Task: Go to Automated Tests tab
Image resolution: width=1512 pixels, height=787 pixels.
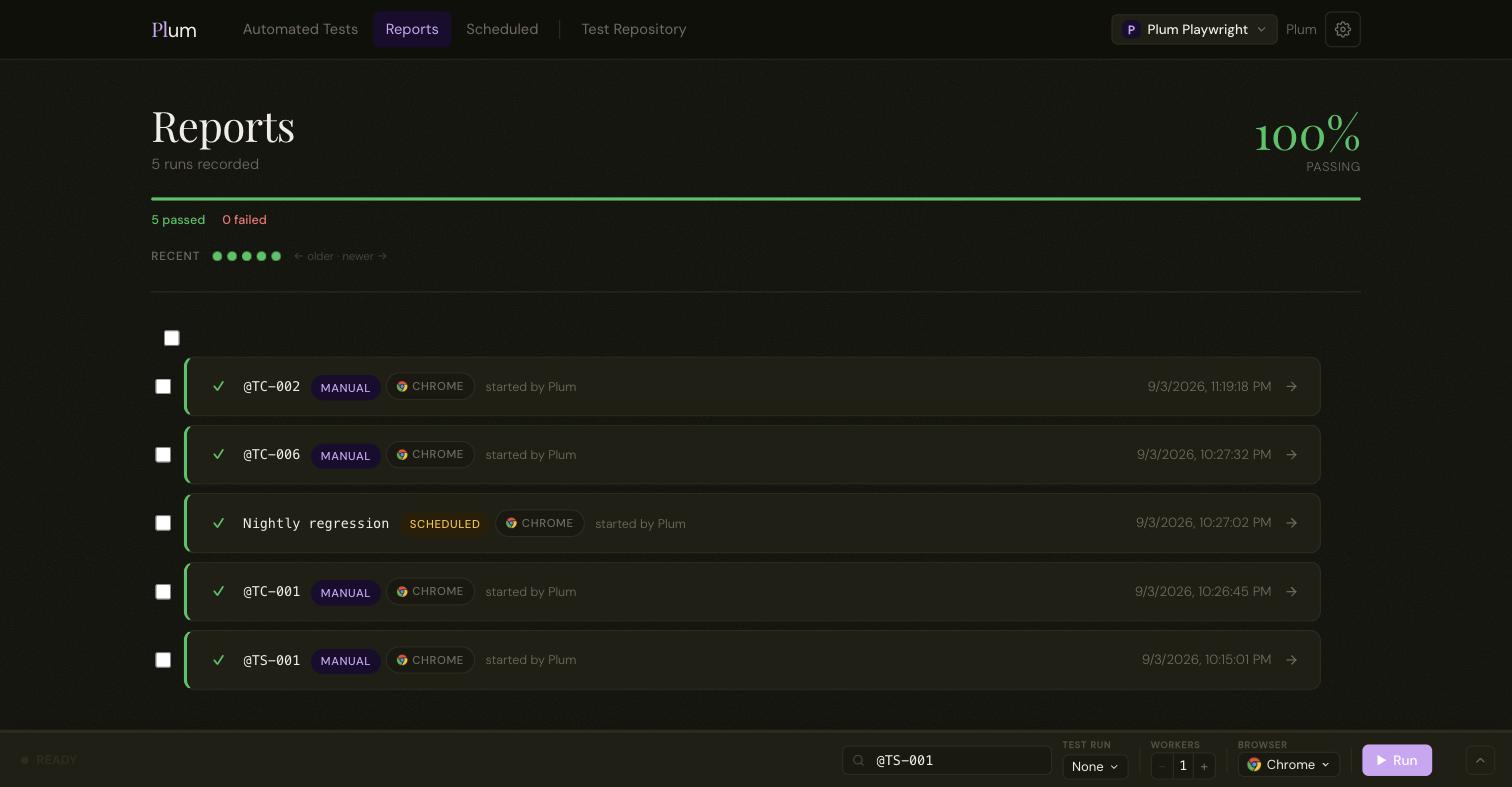Action: [300, 30]
